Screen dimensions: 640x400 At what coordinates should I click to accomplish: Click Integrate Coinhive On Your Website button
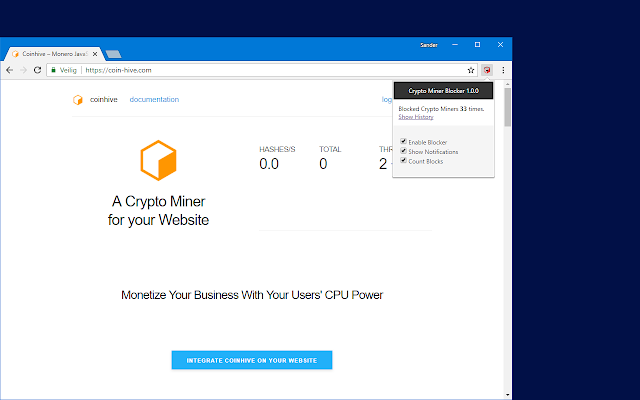[x=252, y=360]
